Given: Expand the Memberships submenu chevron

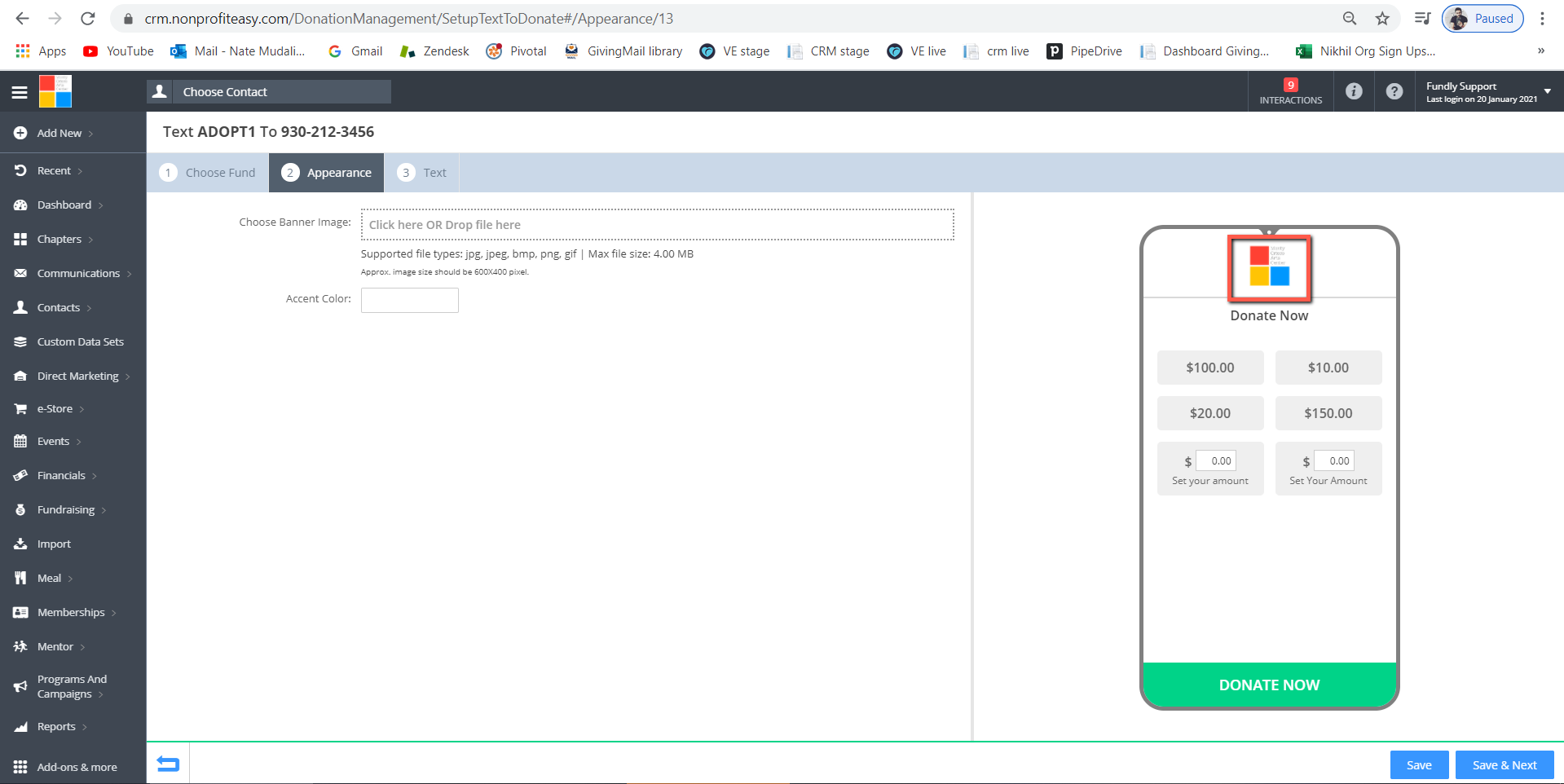Looking at the screenshot, I should (x=114, y=613).
